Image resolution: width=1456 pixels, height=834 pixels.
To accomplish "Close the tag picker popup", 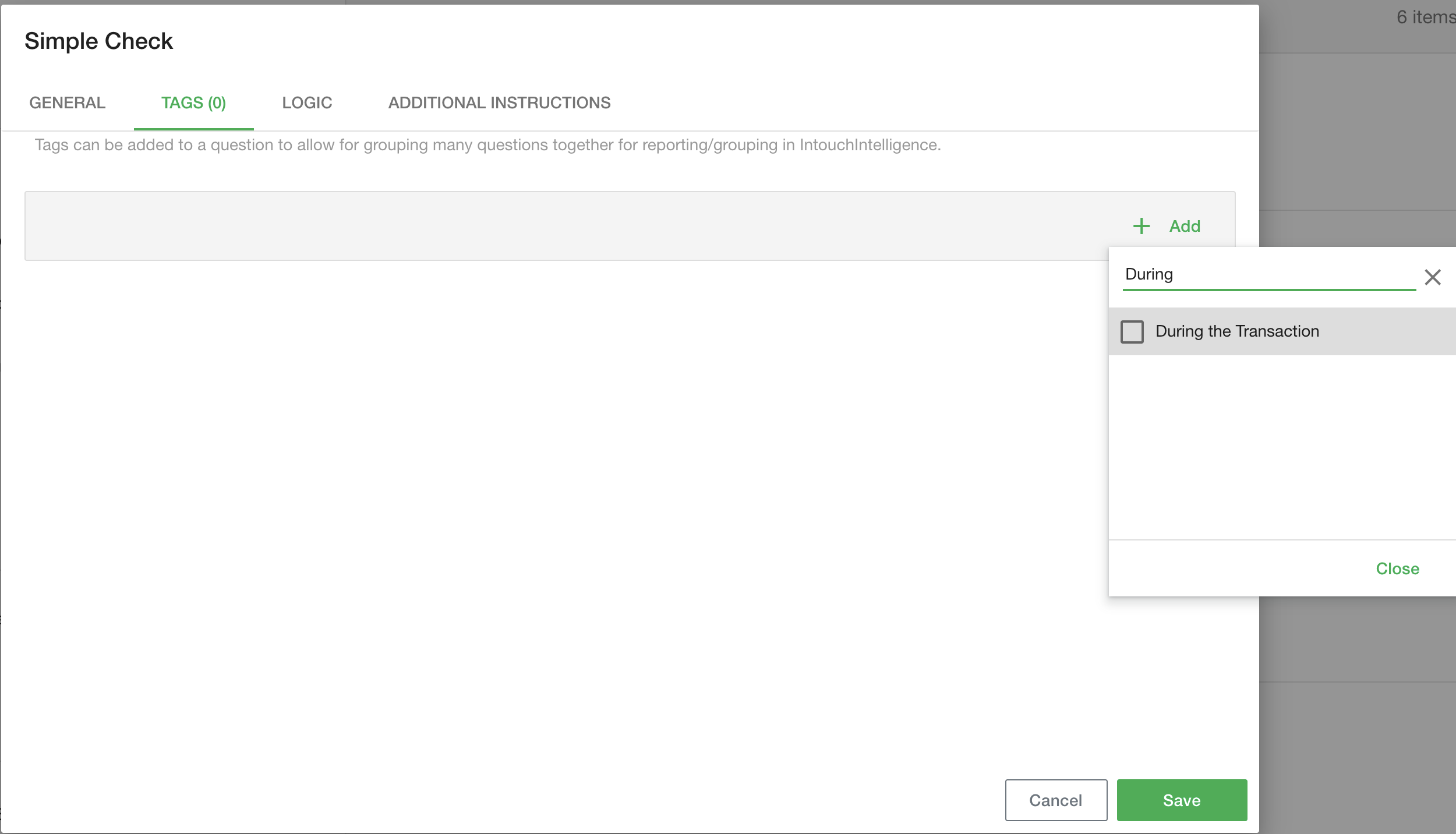I will coord(1397,568).
